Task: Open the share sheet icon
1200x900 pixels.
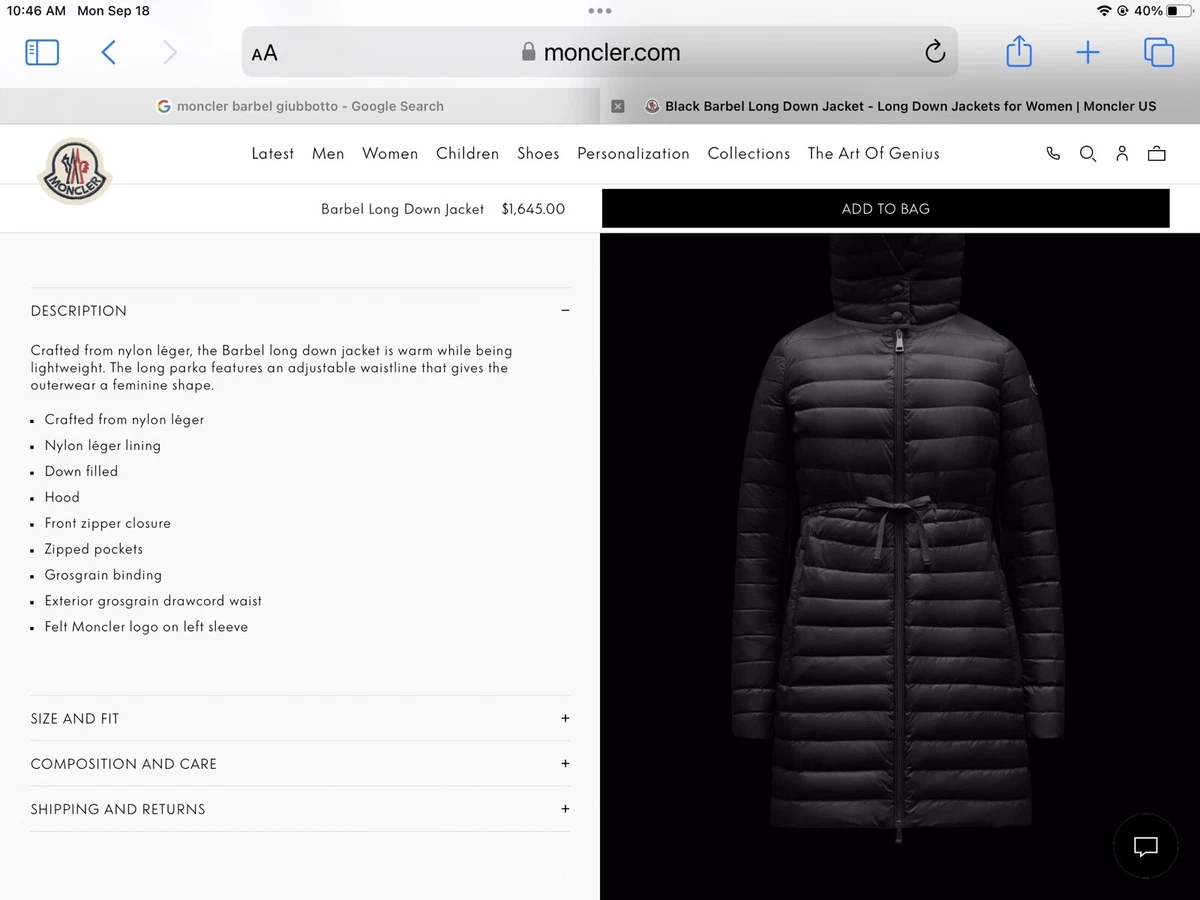Action: click(1019, 52)
